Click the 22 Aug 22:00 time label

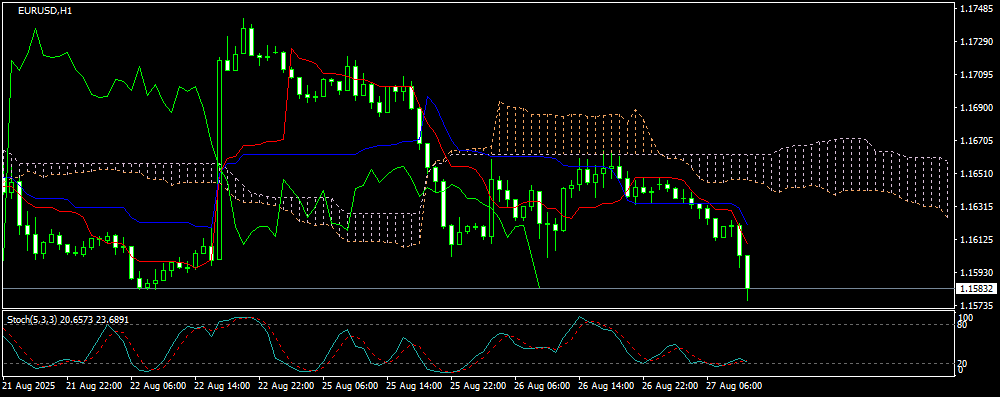click(286, 386)
